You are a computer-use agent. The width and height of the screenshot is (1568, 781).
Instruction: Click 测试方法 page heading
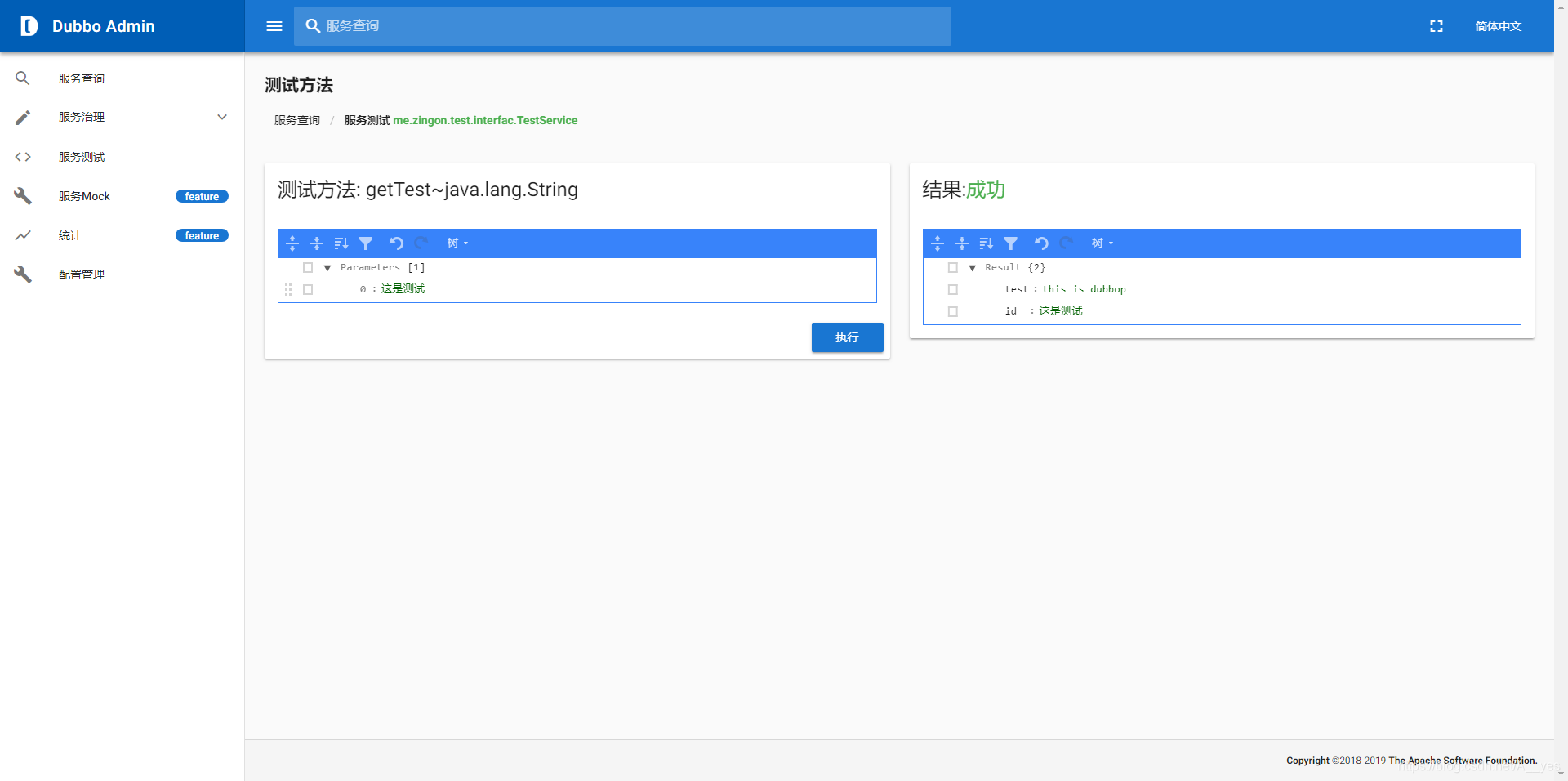[x=299, y=85]
